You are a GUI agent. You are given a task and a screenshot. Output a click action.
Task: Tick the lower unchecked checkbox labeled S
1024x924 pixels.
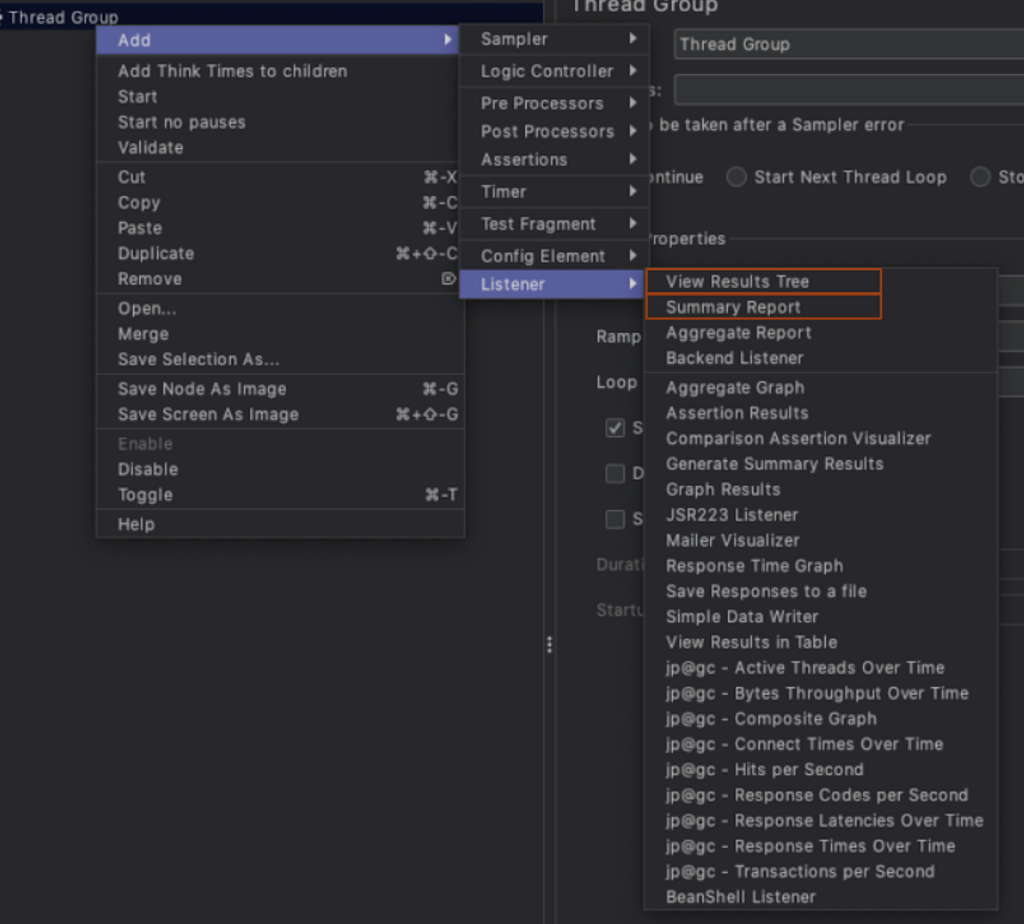coord(615,519)
